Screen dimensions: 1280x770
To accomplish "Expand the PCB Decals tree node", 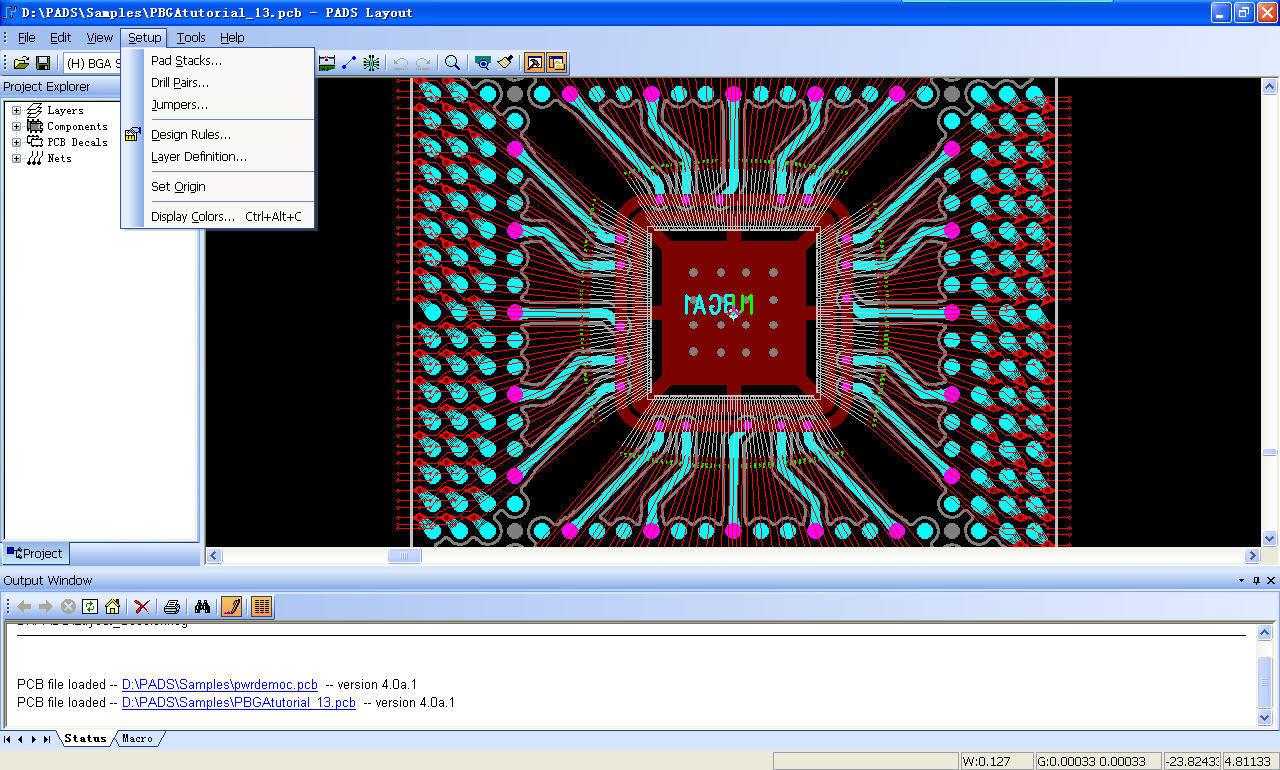I will point(16,142).
